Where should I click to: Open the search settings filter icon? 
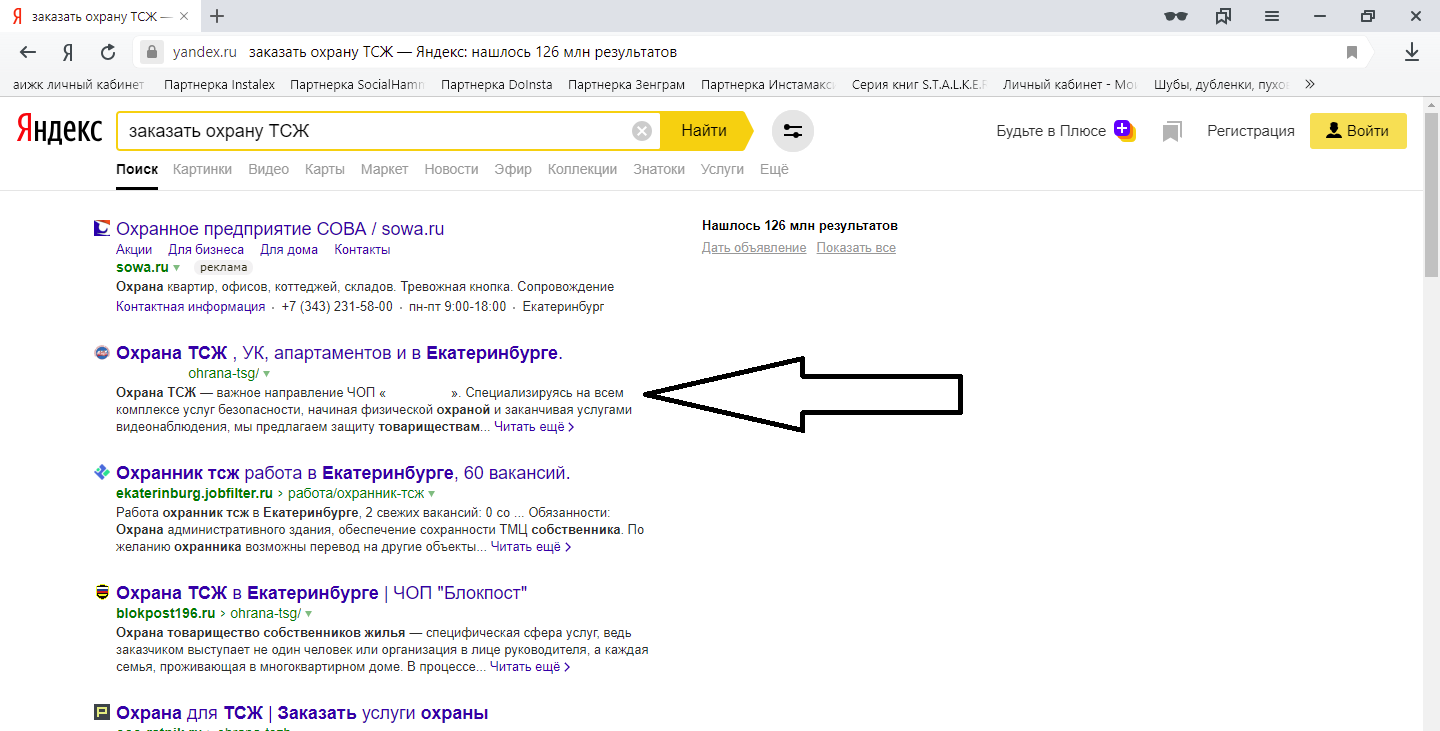click(793, 131)
